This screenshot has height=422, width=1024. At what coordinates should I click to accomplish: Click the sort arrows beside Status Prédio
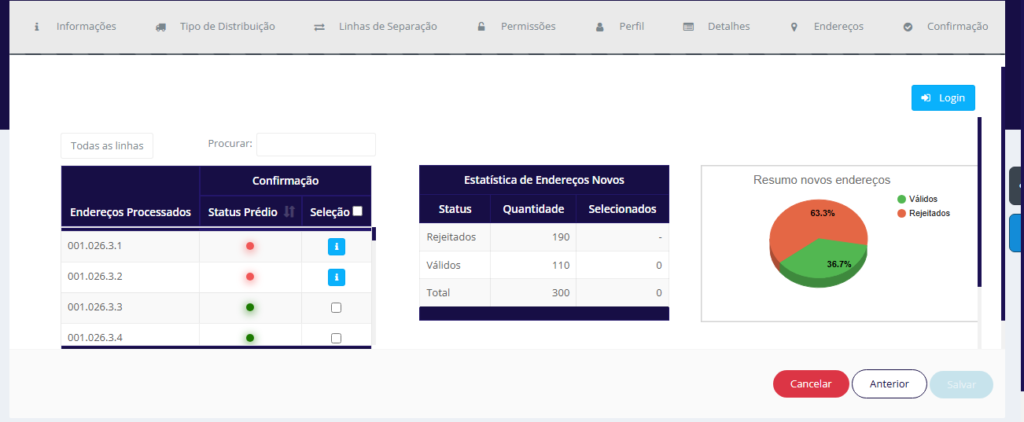click(x=289, y=211)
